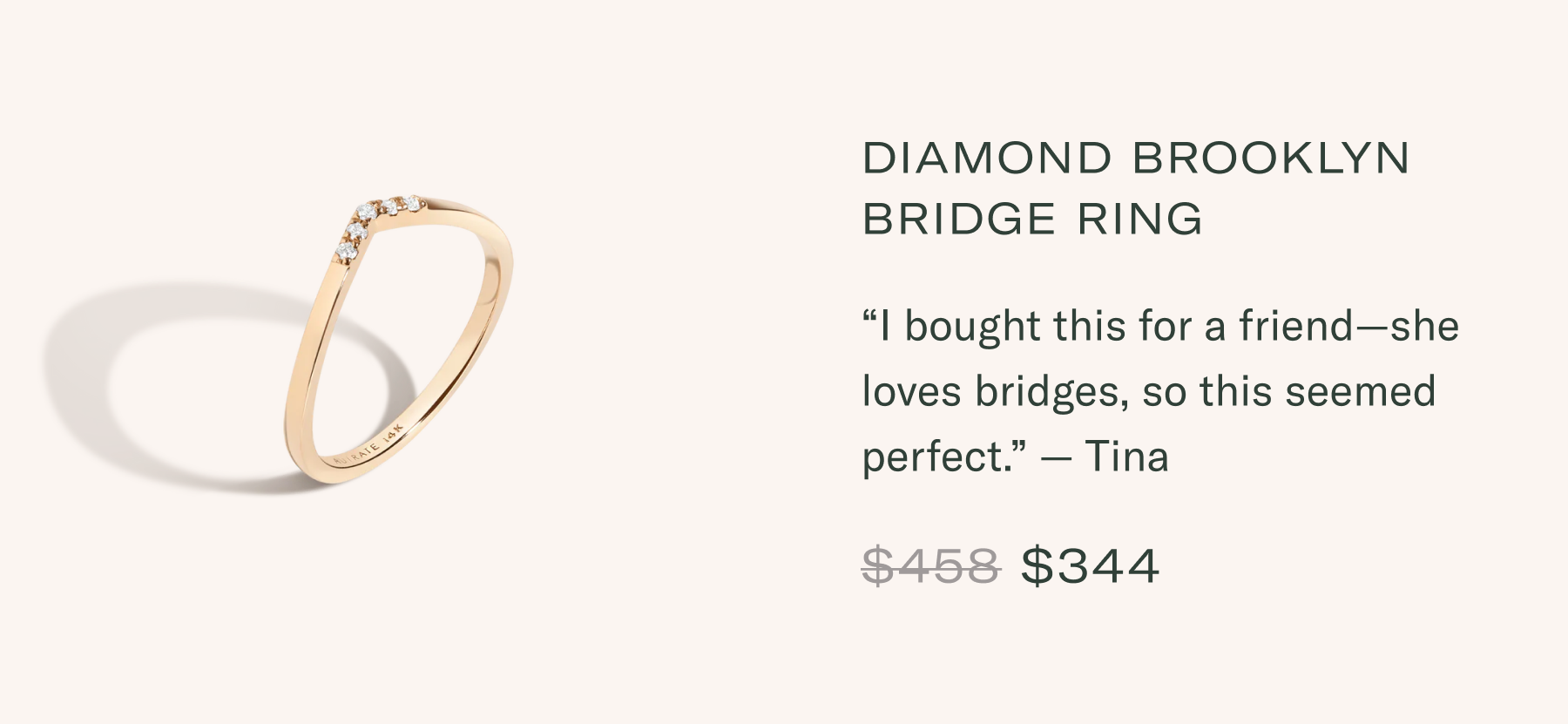Viewport: 1568px width, 724px height.
Task: Click the word RING in the product title
Action: (1140, 219)
